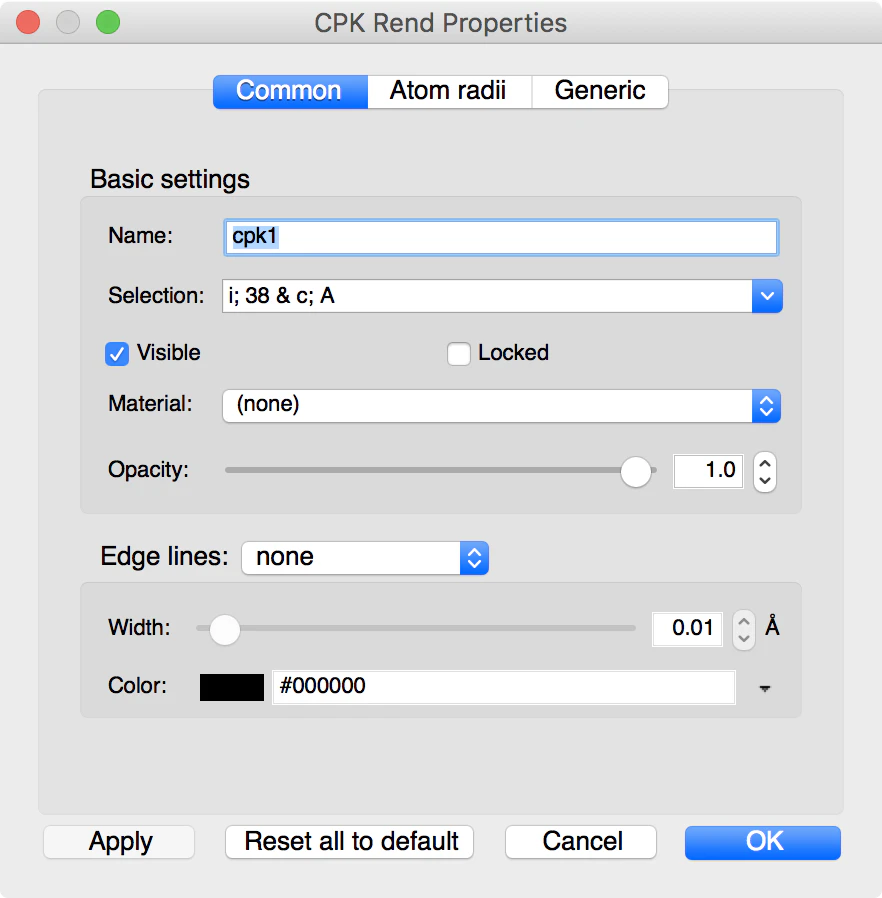The height and width of the screenshot is (898, 882).
Task: Open the Generic tab
Action: 600,91
